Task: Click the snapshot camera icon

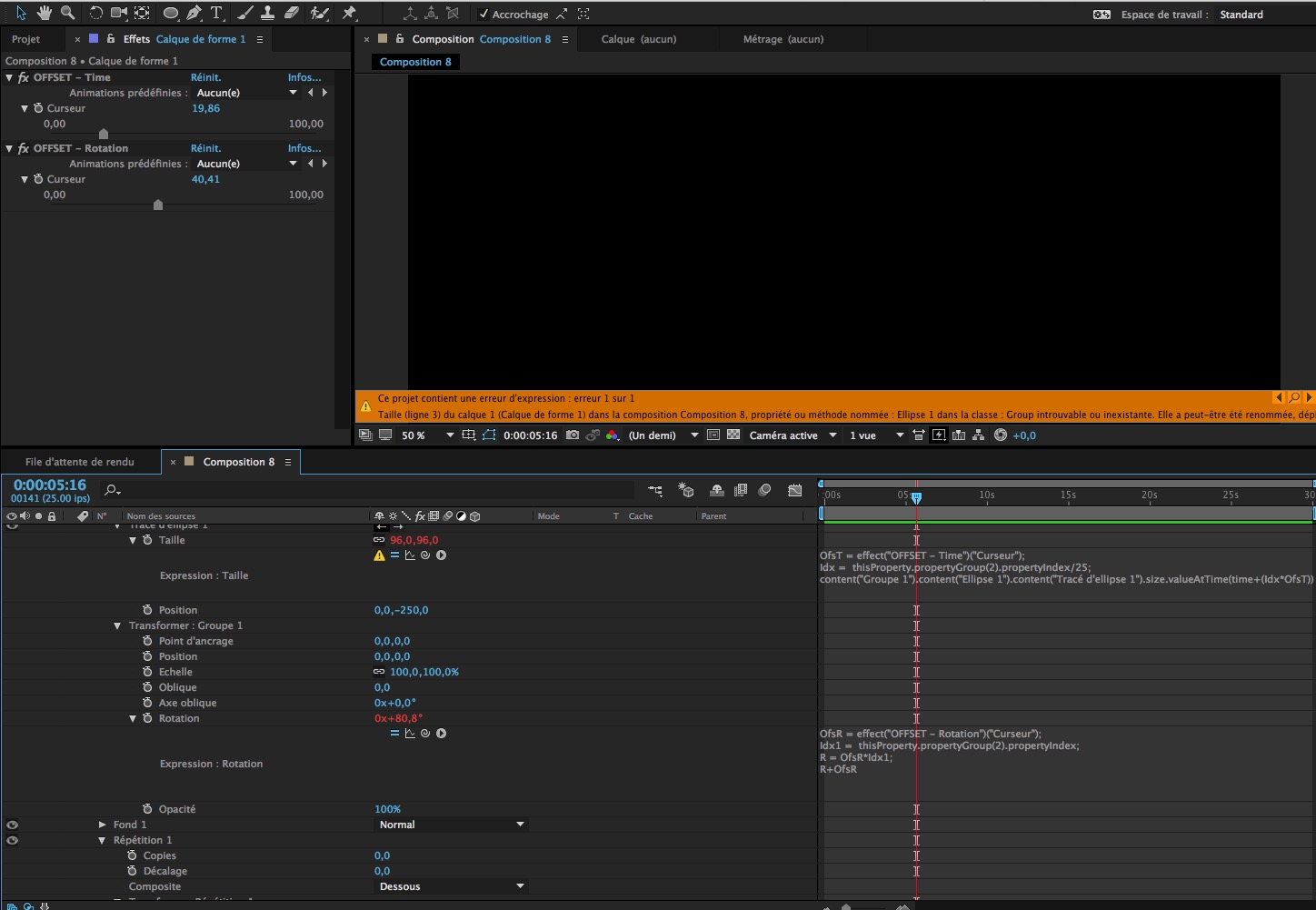Action: click(x=572, y=435)
